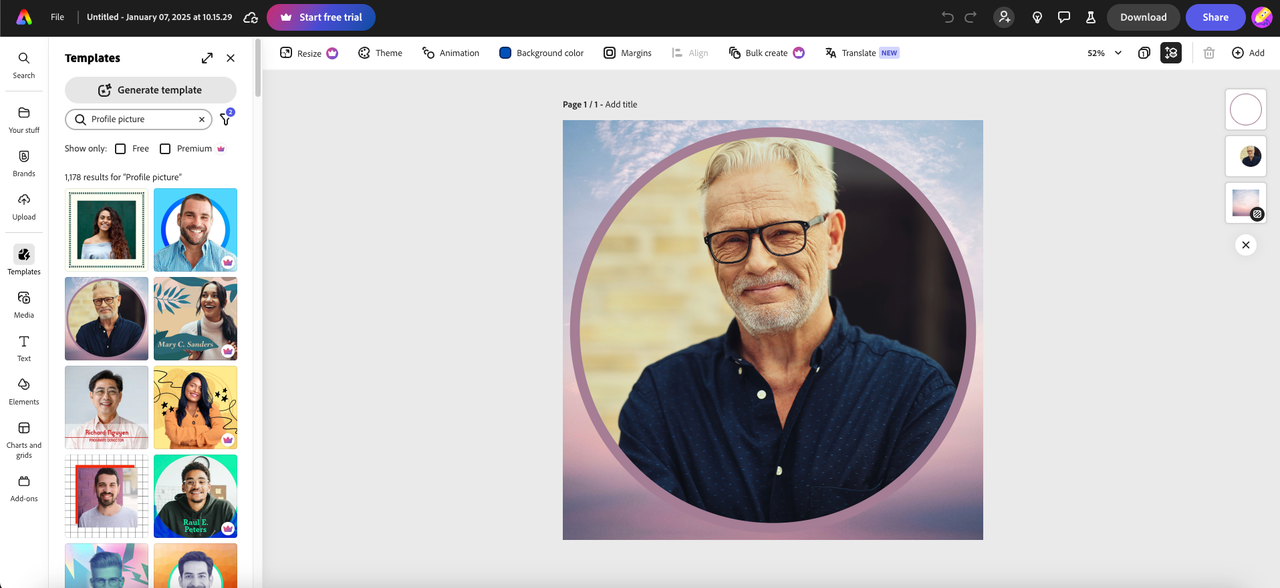
Task: Toggle the layers panel icon
Action: (x=1171, y=53)
